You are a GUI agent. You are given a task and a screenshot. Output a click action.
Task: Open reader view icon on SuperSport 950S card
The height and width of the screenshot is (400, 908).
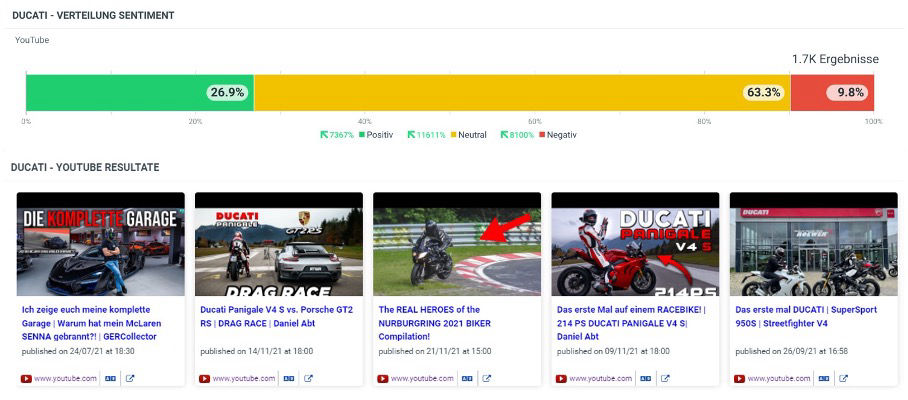click(x=823, y=379)
